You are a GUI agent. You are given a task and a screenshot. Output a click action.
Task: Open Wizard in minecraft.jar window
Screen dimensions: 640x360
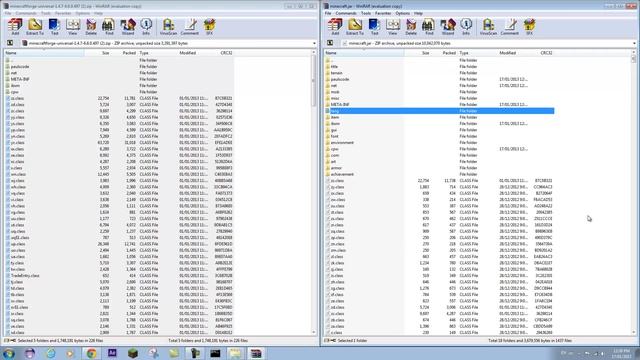coord(448,27)
